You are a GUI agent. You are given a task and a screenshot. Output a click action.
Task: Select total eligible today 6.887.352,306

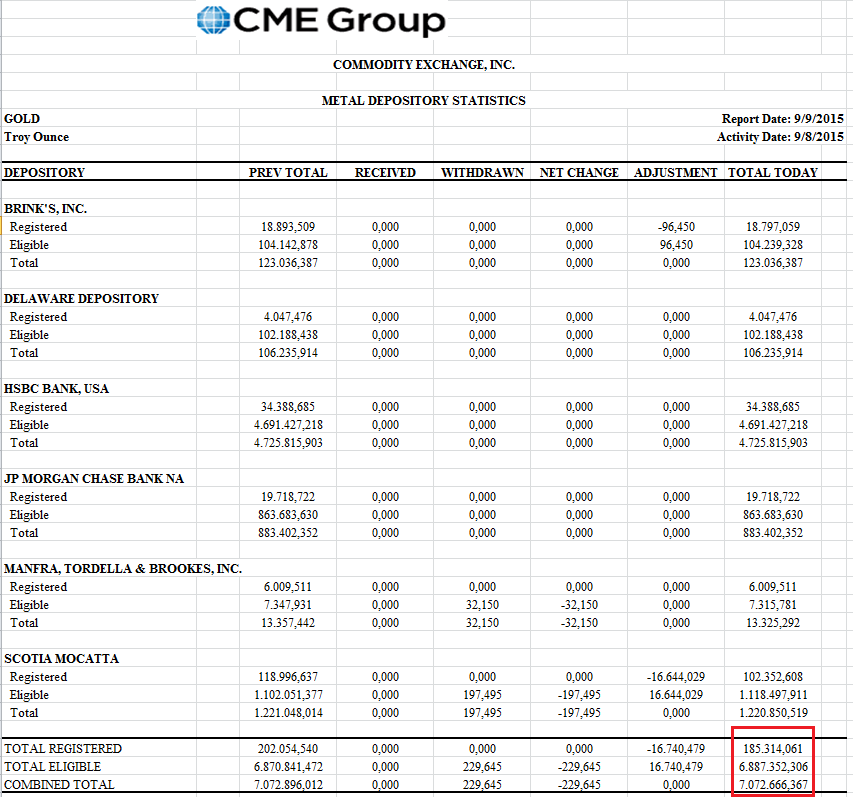coord(773,767)
